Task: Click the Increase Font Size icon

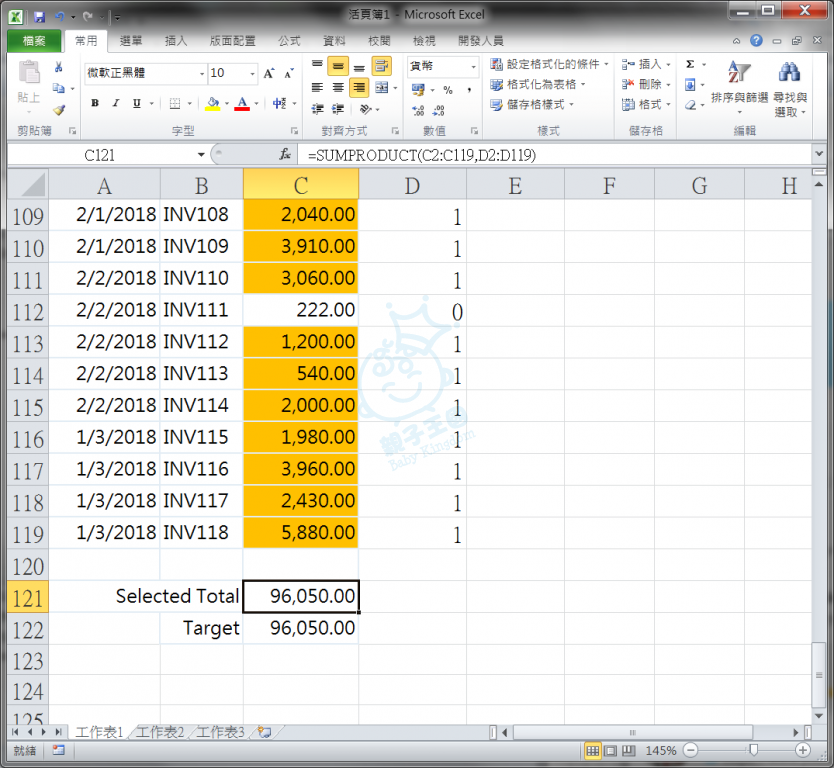Action: tap(268, 73)
